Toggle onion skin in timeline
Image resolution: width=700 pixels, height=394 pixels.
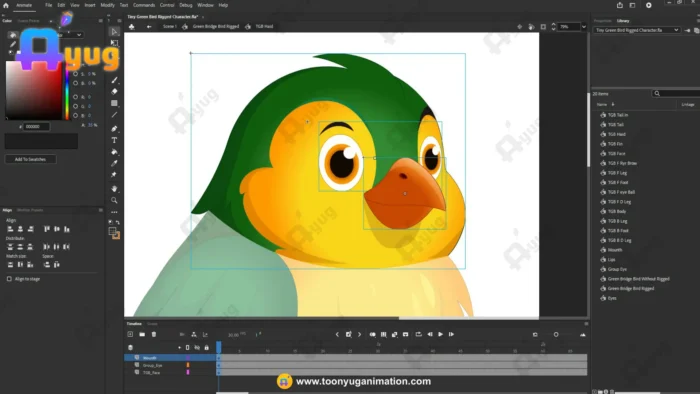(x=372, y=334)
